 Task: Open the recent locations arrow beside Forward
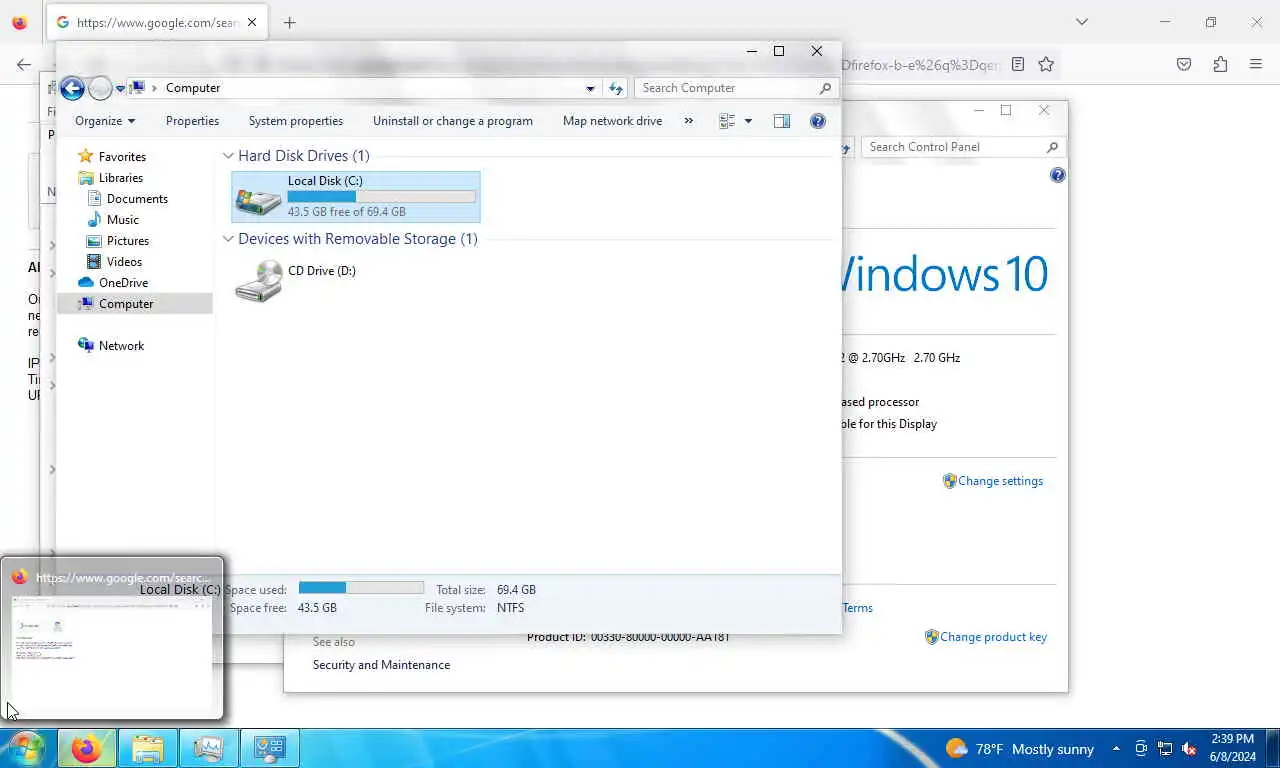120,89
